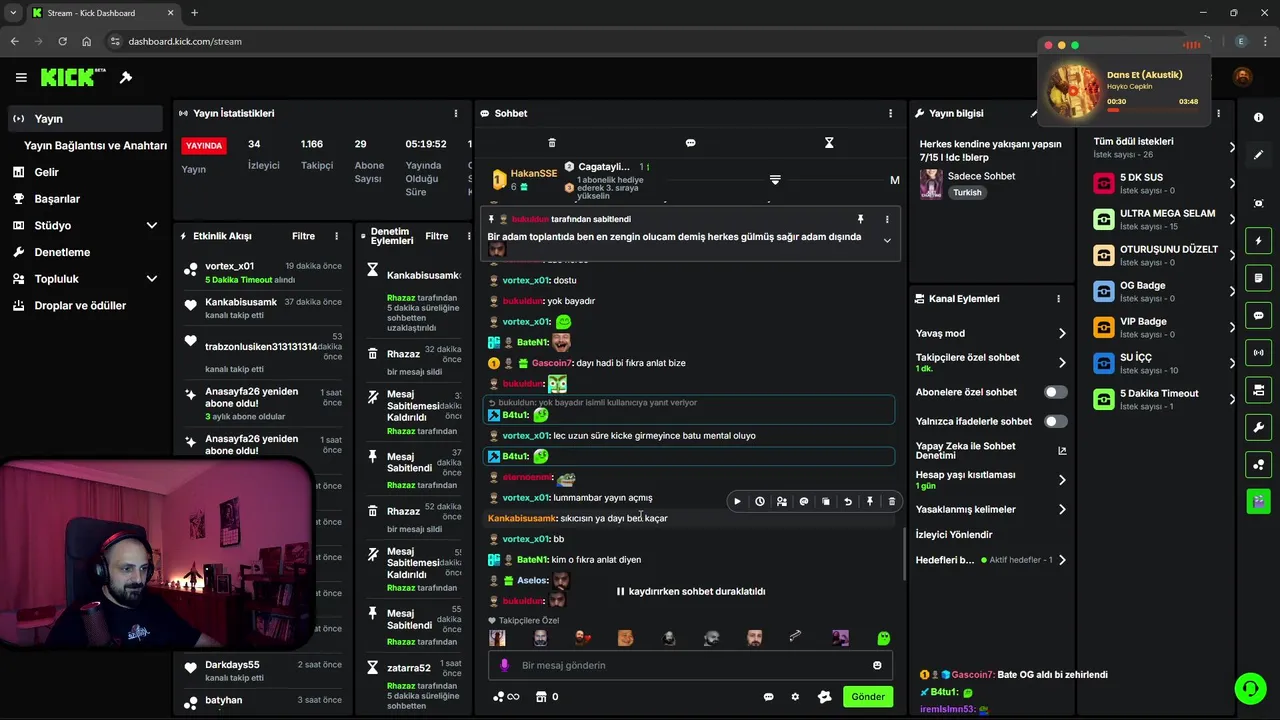This screenshot has height=720, width=1280.
Task: Open Kanal Eylemleri panel options menu
Action: click(x=1058, y=299)
